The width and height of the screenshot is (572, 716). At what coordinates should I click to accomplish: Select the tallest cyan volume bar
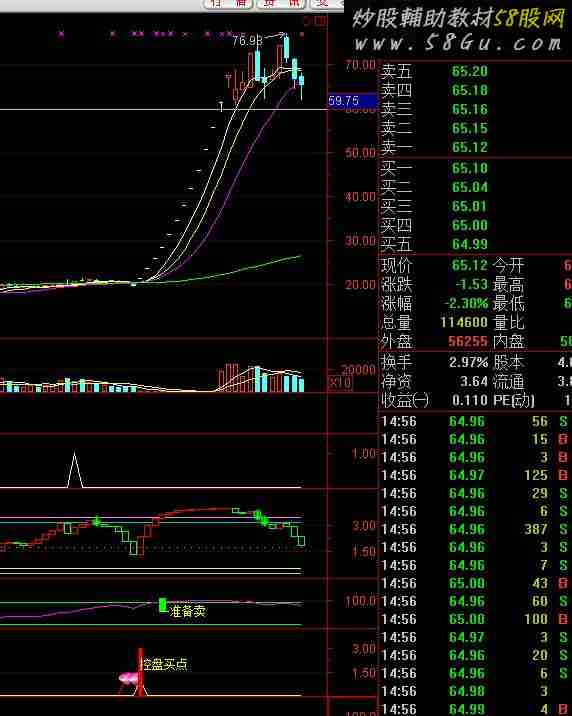pyautogui.click(x=257, y=379)
